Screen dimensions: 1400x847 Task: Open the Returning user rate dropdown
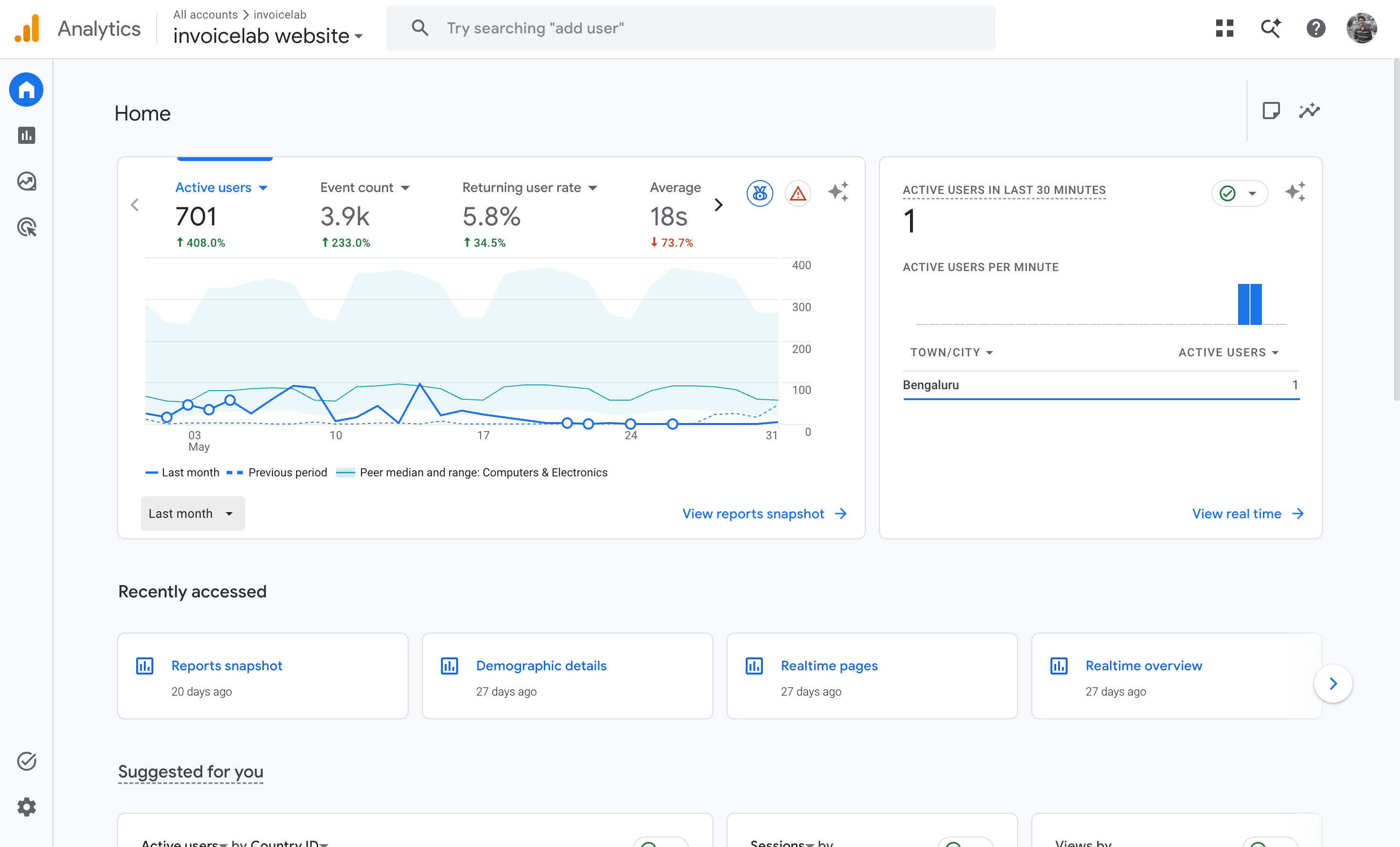[530, 188]
